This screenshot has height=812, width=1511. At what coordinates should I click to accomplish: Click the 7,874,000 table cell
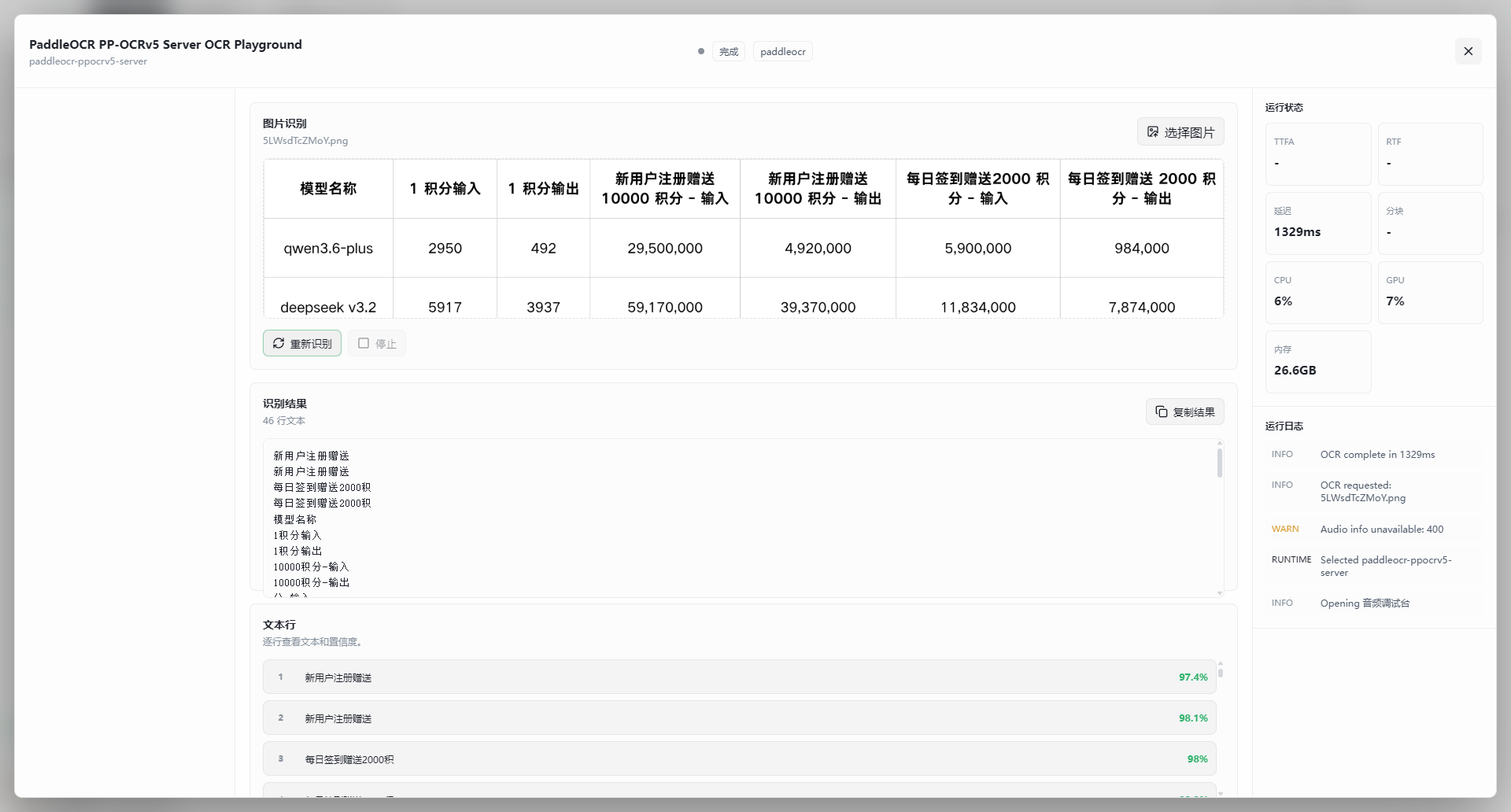[1142, 307]
